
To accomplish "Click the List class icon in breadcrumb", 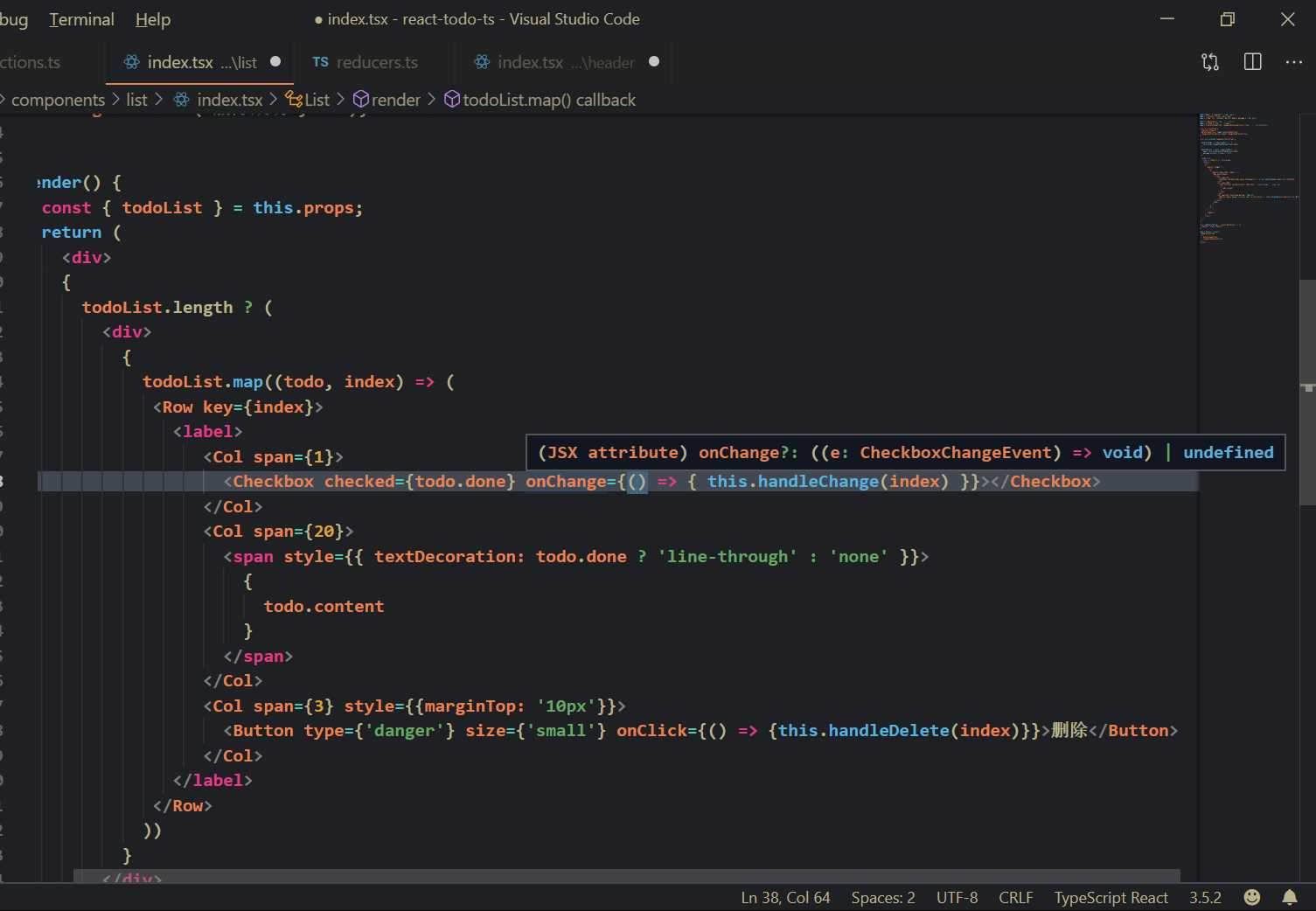I will click(x=294, y=100).
